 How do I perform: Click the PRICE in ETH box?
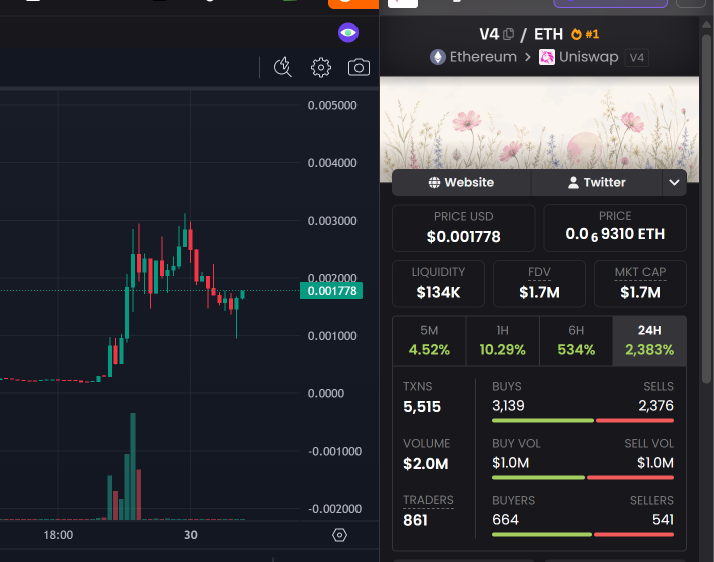point(615,228)
